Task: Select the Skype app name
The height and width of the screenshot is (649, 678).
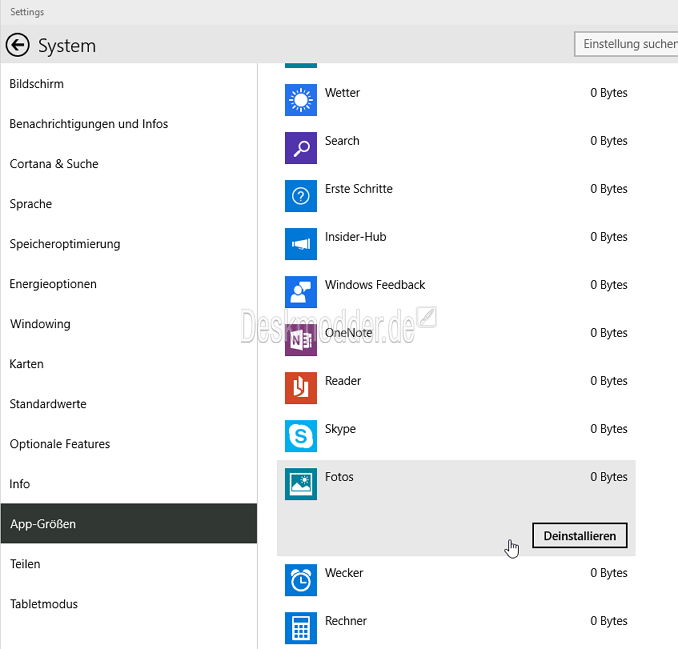Action: [x=340, y=428]
